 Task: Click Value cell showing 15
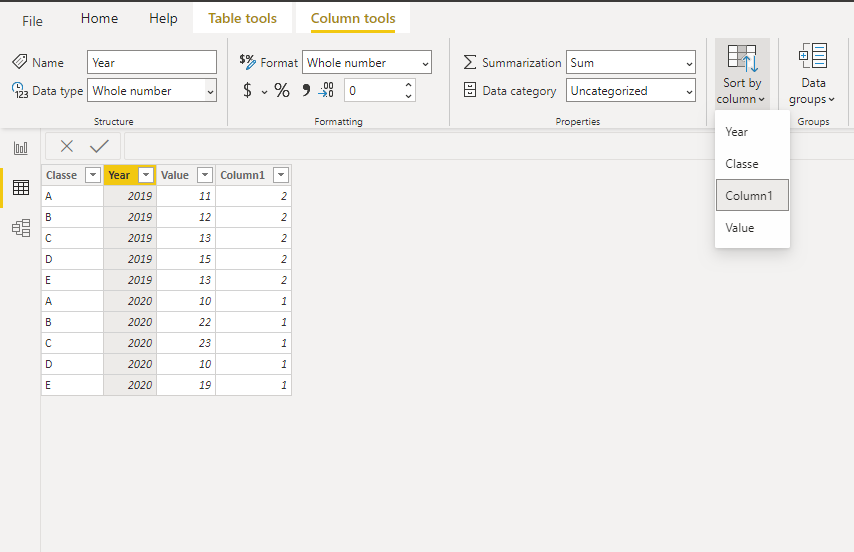186,259
